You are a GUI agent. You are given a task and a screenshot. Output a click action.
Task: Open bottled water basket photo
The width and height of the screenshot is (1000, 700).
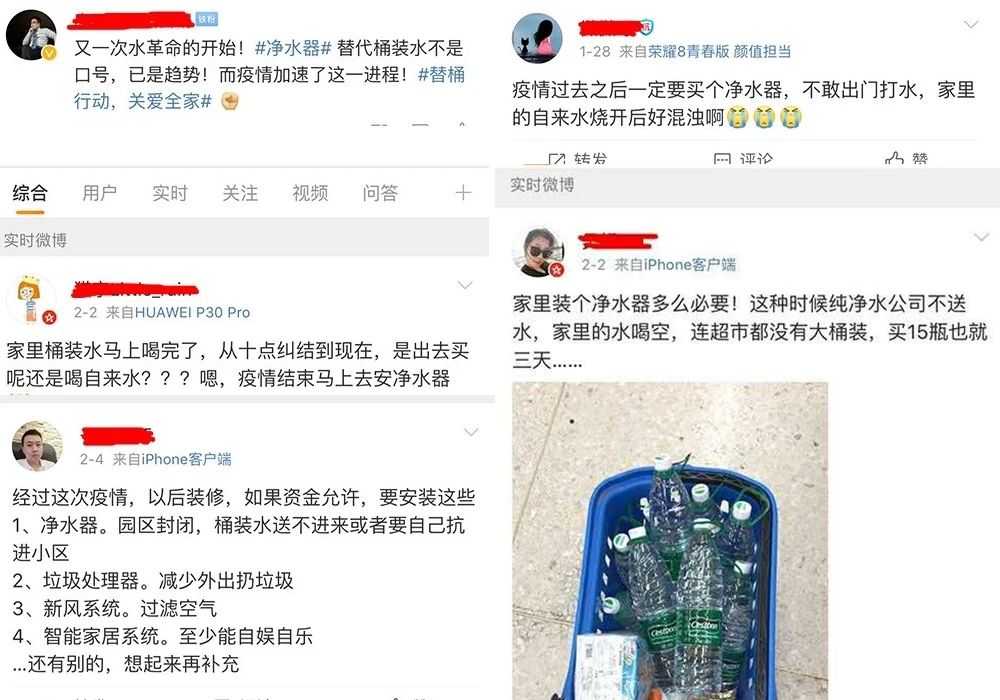tap(670, 541)
